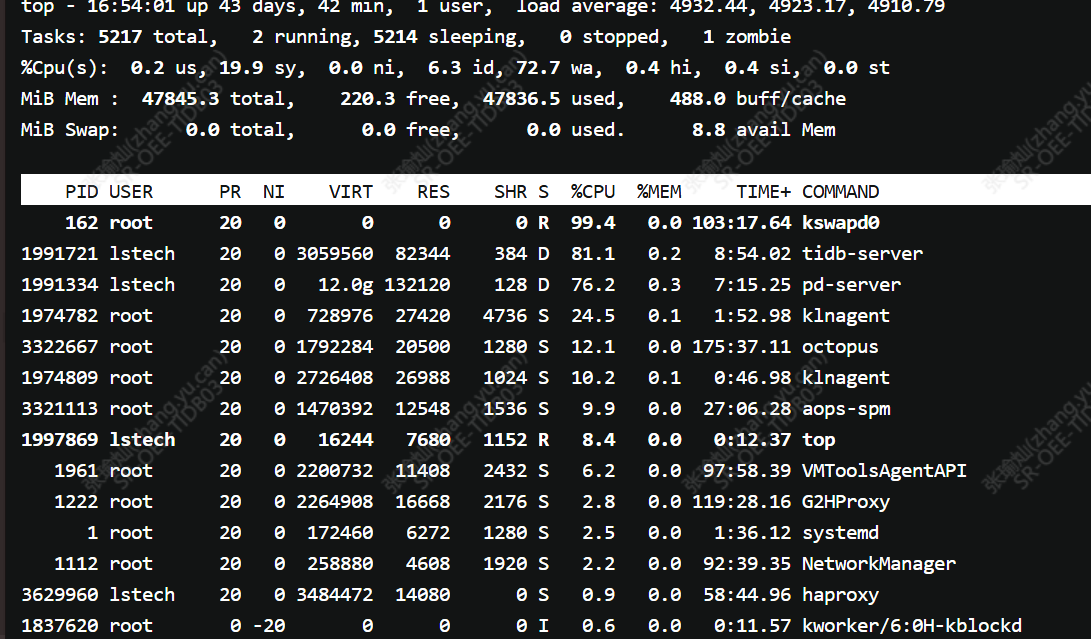This screenshot has width=1091, height=639.
Task: Click the pd-server command text
Action: (851, 285)
